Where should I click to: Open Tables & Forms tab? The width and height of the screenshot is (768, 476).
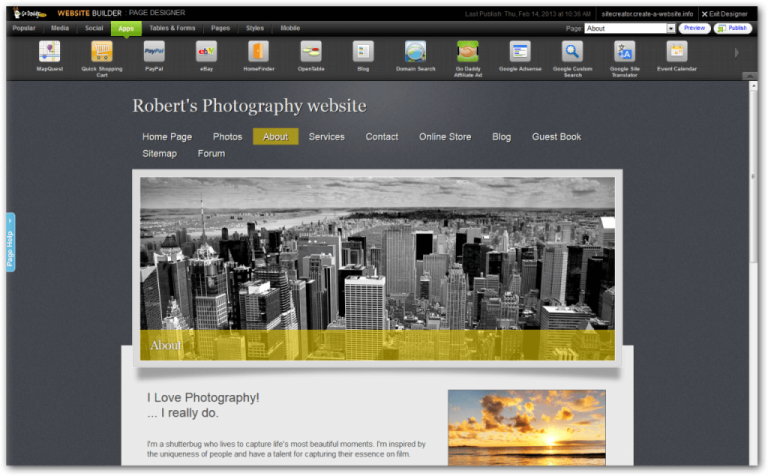coord(172,28)
